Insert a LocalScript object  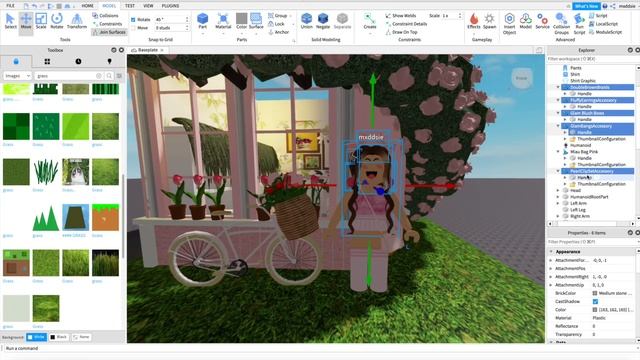[x=603, y=24]
